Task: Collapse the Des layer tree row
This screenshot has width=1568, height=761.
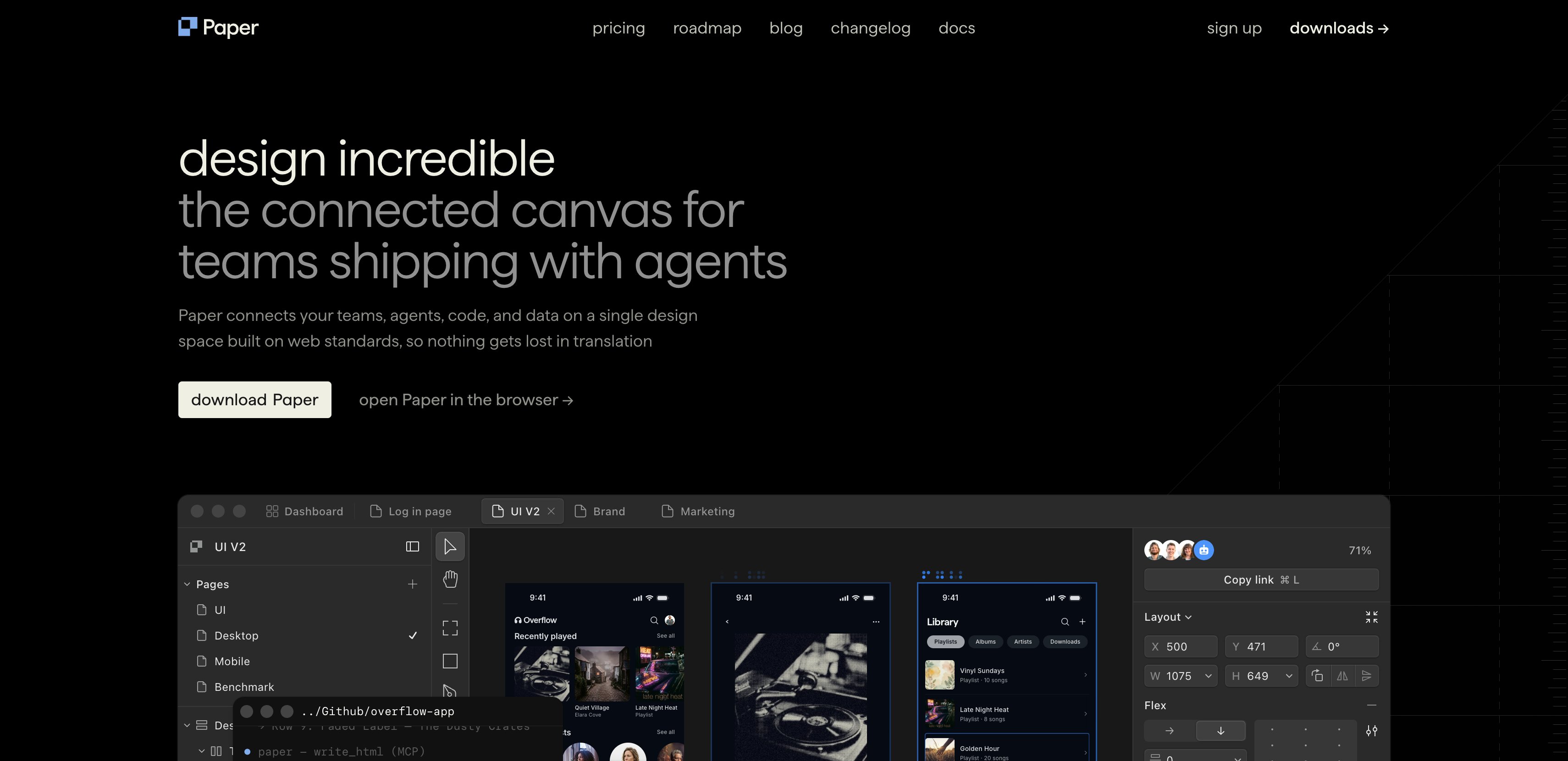Action: 187,725
